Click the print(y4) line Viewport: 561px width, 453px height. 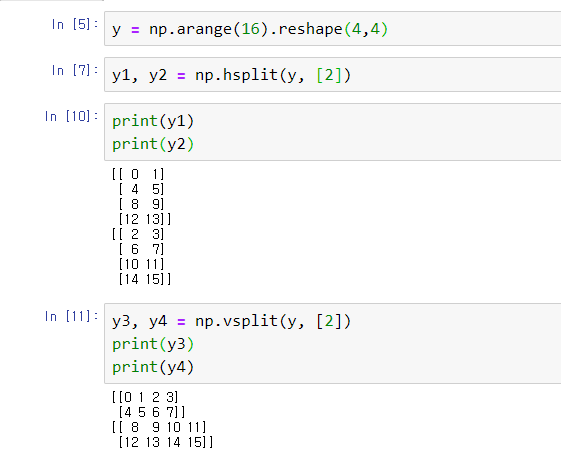pos(153,367)
